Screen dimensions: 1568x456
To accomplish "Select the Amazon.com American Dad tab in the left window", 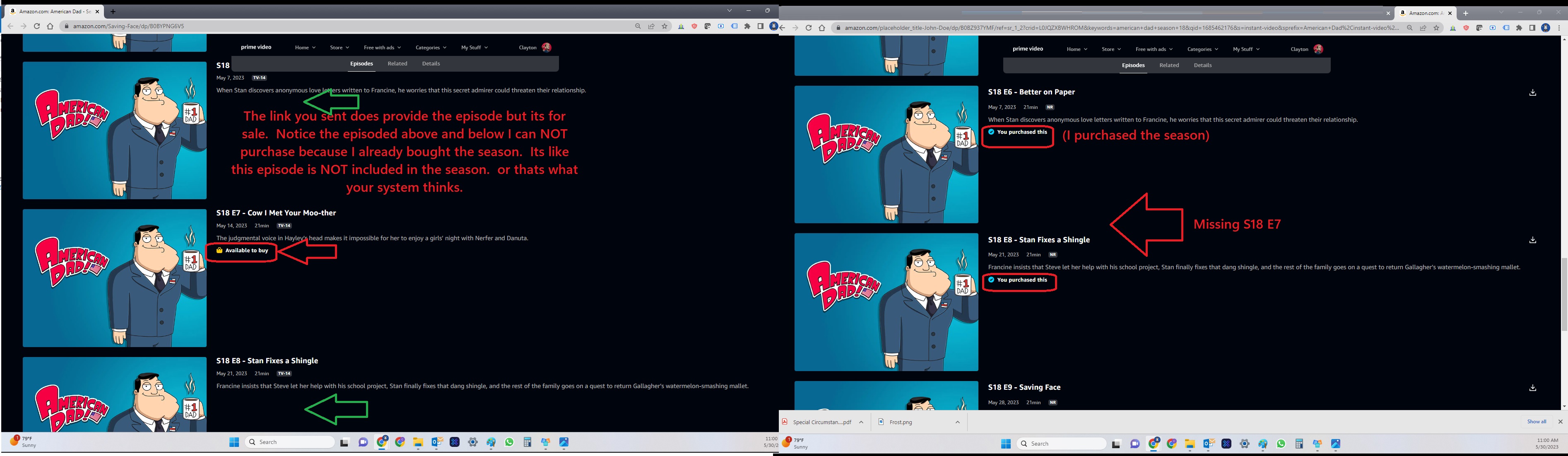I will tap(53, 11).
